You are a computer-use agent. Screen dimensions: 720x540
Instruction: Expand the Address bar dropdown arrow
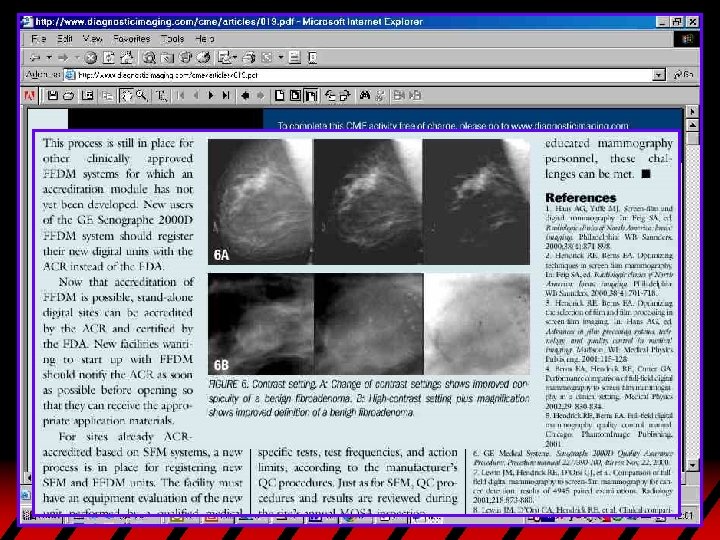click(659, 75)
